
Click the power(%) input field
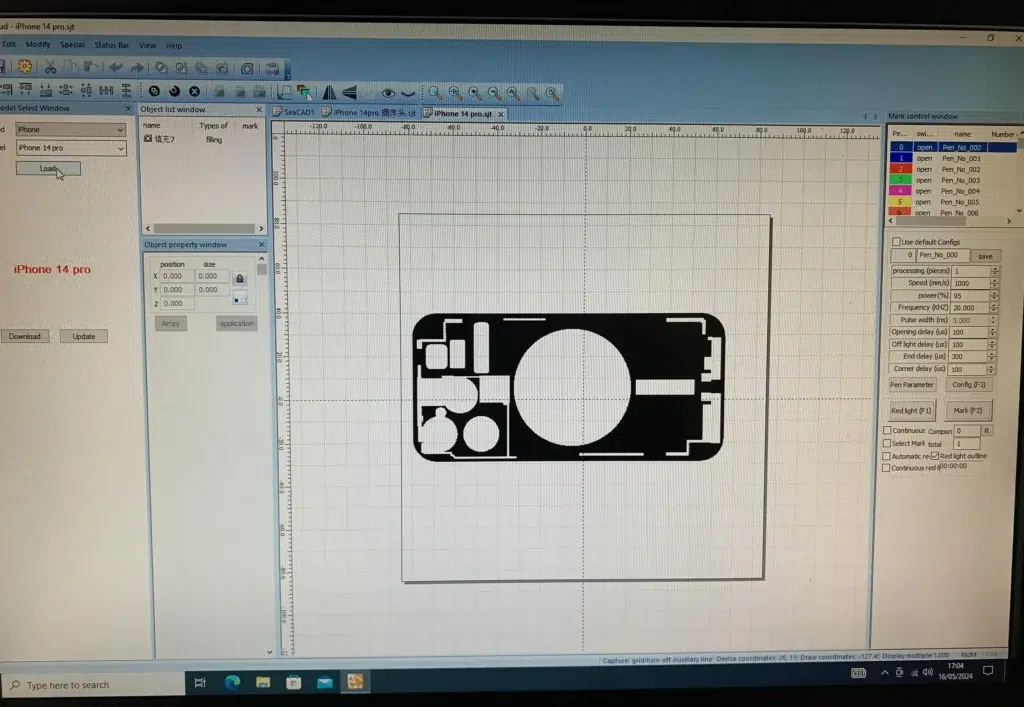tap(969, 296)
